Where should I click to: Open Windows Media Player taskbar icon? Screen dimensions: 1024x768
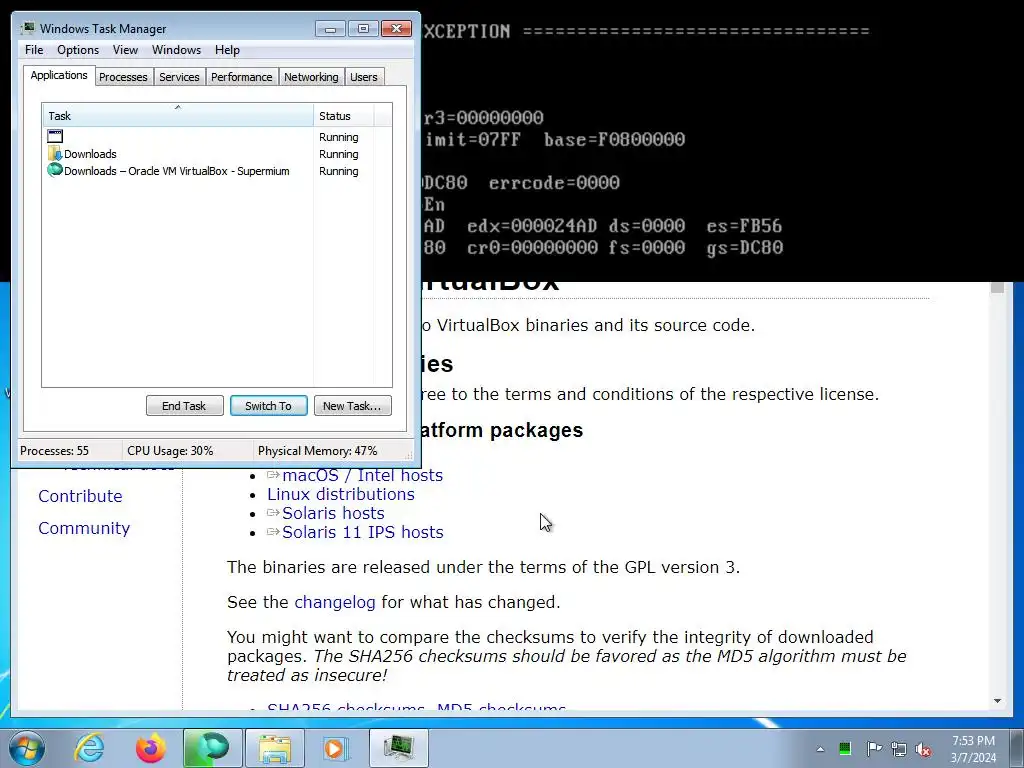click(336, 748)
